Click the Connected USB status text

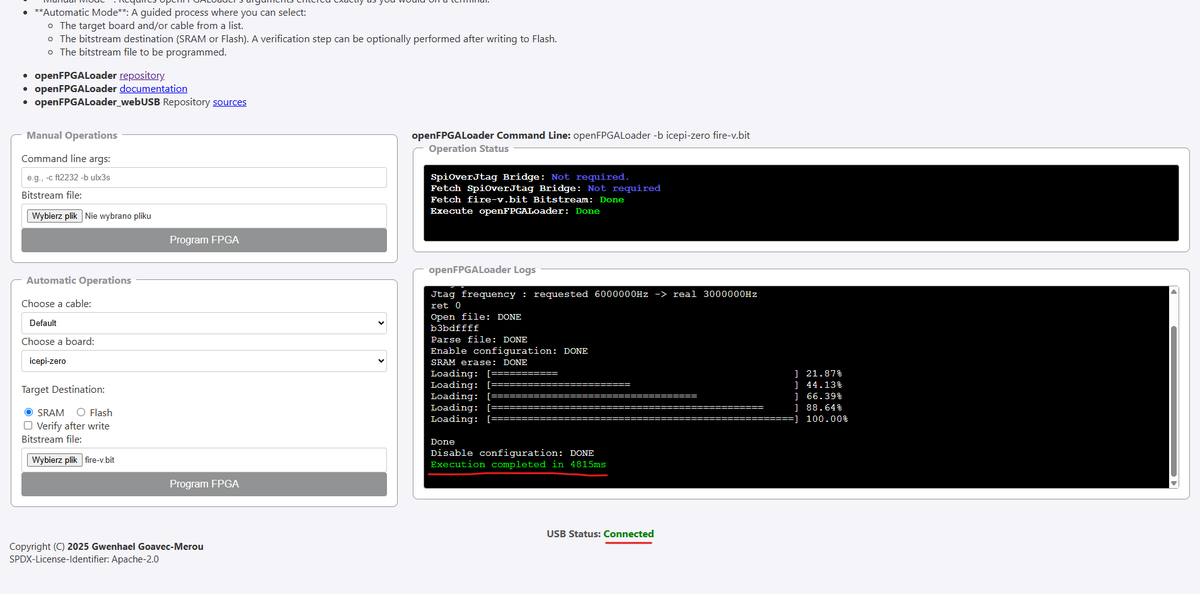point(629,534)
